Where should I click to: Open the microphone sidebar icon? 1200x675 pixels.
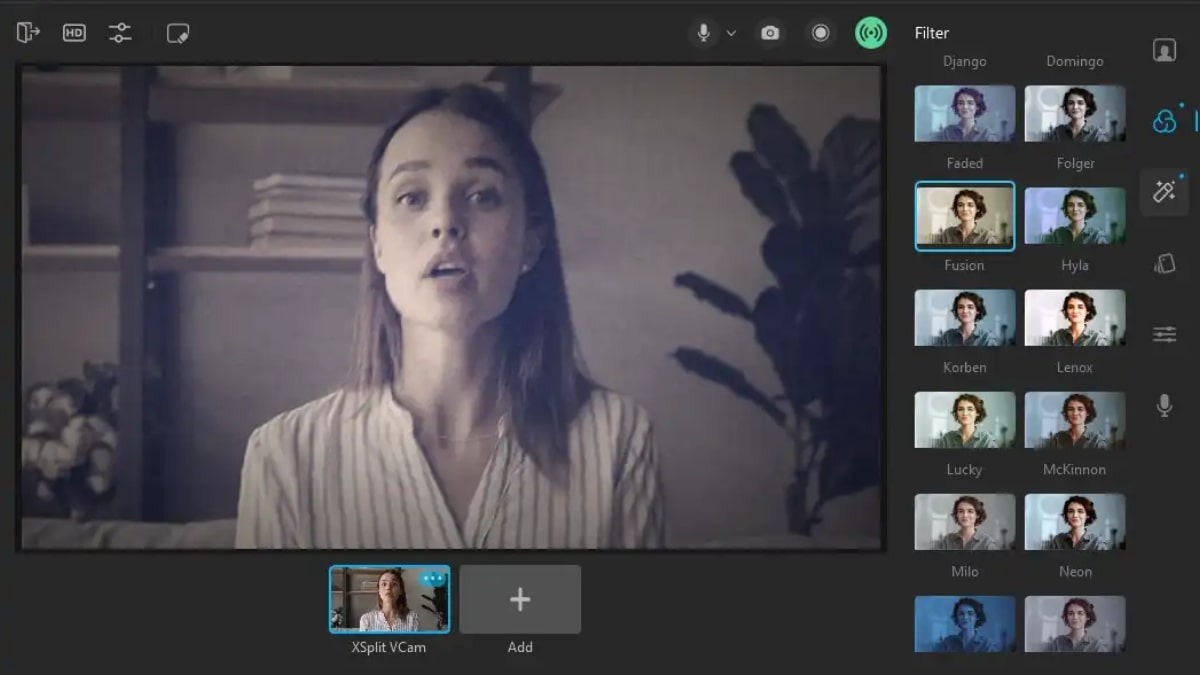coord(1164,405)
